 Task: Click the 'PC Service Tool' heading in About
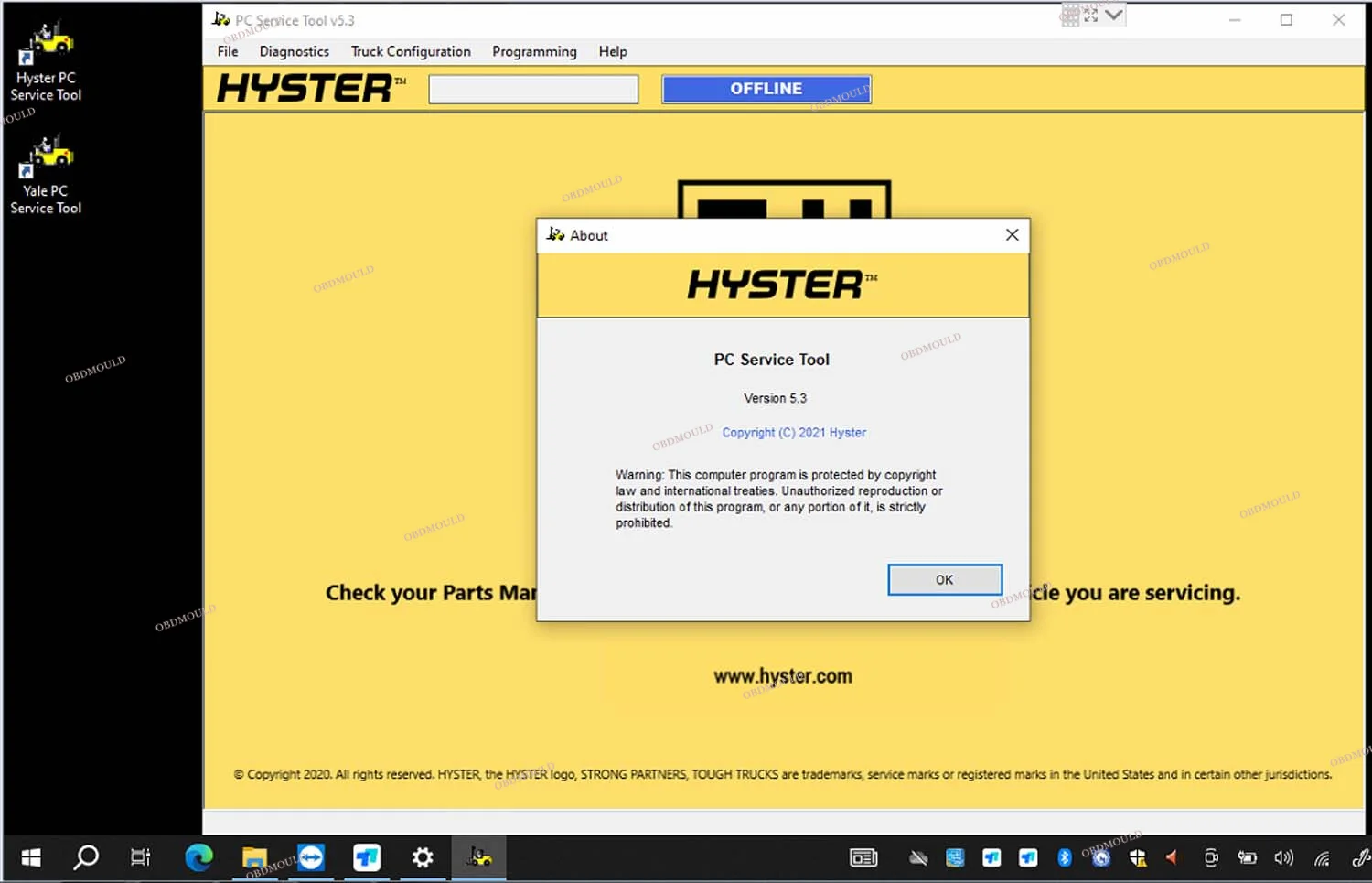(x=772, y=360)
